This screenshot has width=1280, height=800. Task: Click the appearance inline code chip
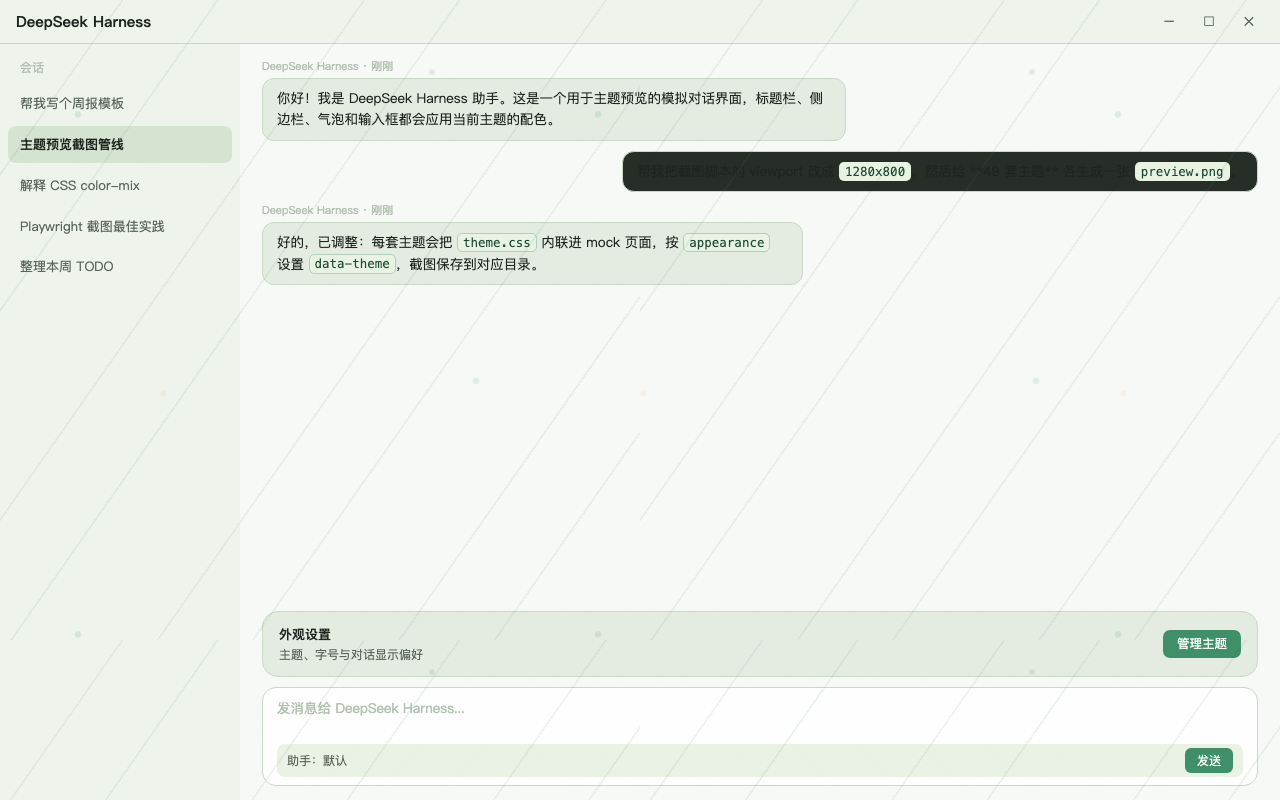click(727, 243)
